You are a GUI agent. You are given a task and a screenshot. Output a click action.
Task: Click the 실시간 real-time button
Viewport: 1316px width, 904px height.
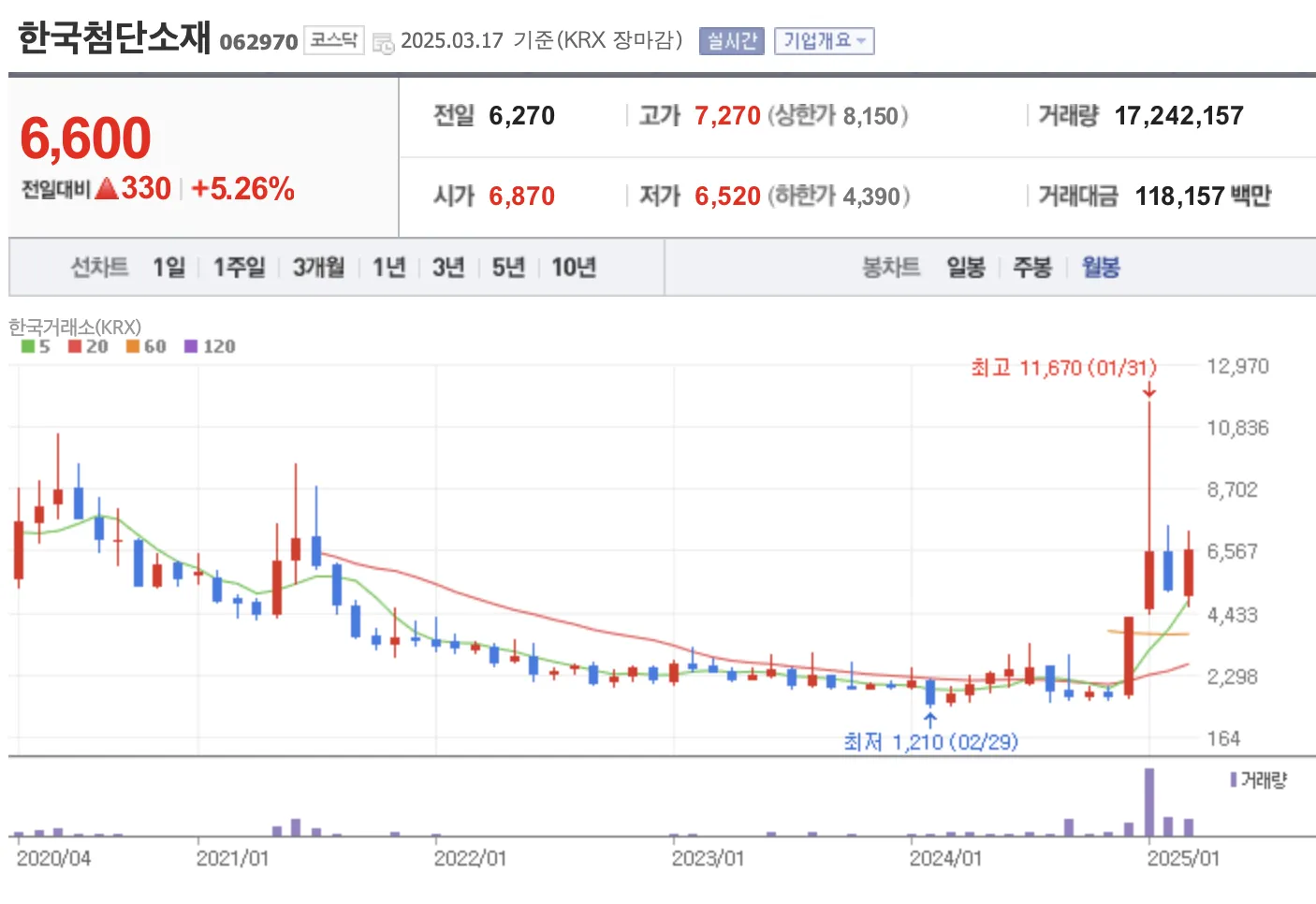(732, 41)
